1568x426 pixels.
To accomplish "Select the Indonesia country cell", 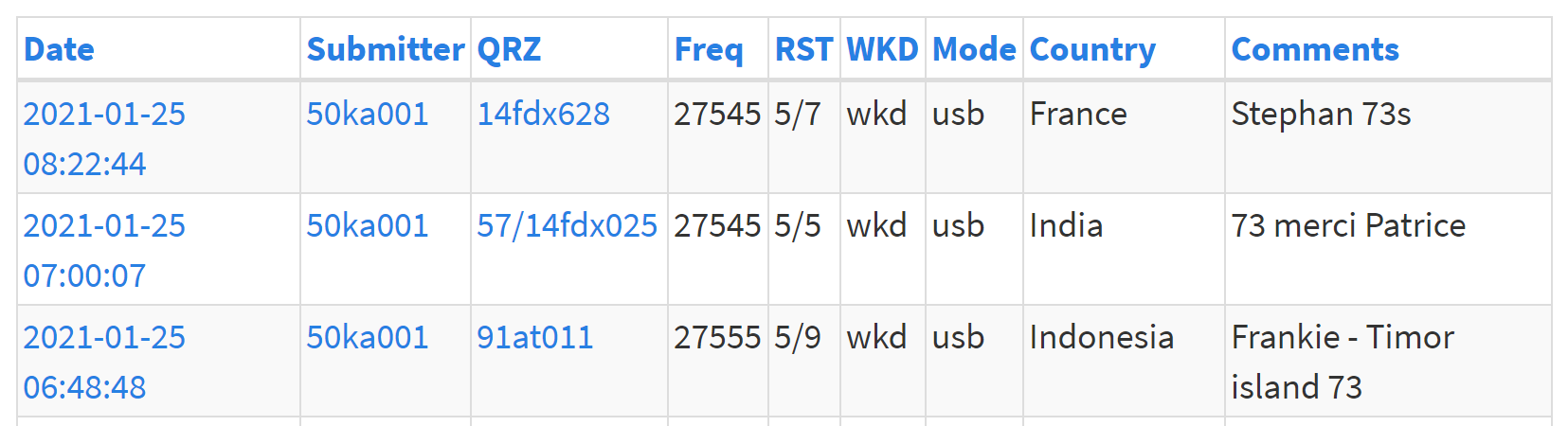I will [x=1124, y=361].
